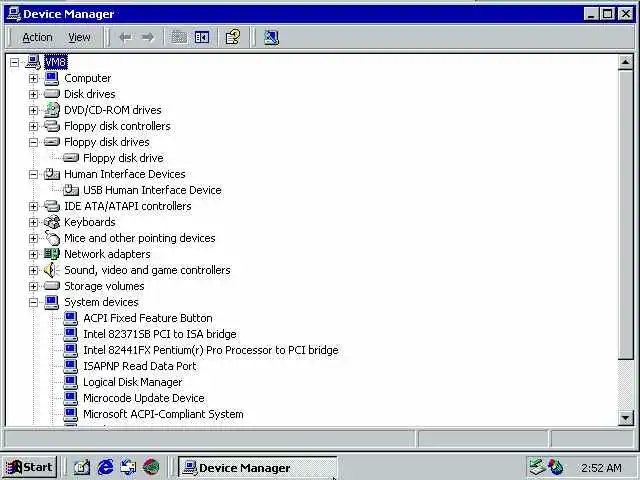Click the Up one level toolbar icon
The width and height of the screenshot is (640, 480).
pyautogui.click(x=179, y=38)
